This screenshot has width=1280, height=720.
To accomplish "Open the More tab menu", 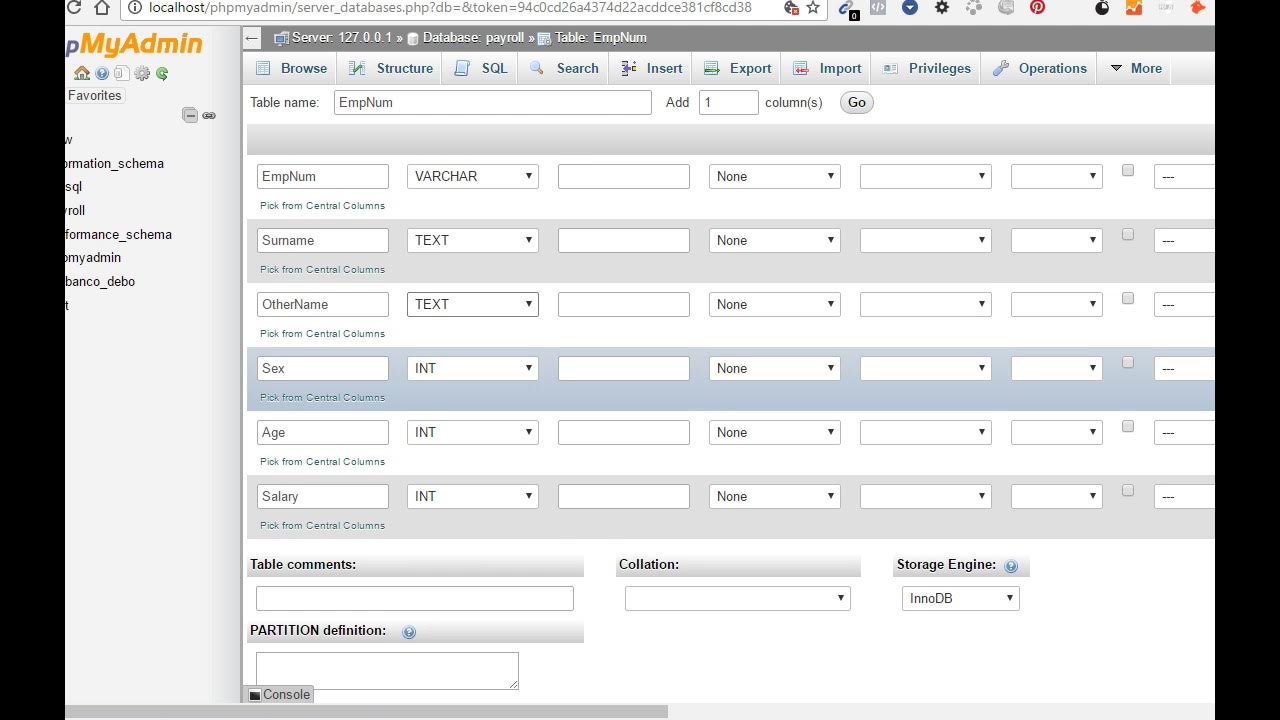I will tap(1135, 68).
